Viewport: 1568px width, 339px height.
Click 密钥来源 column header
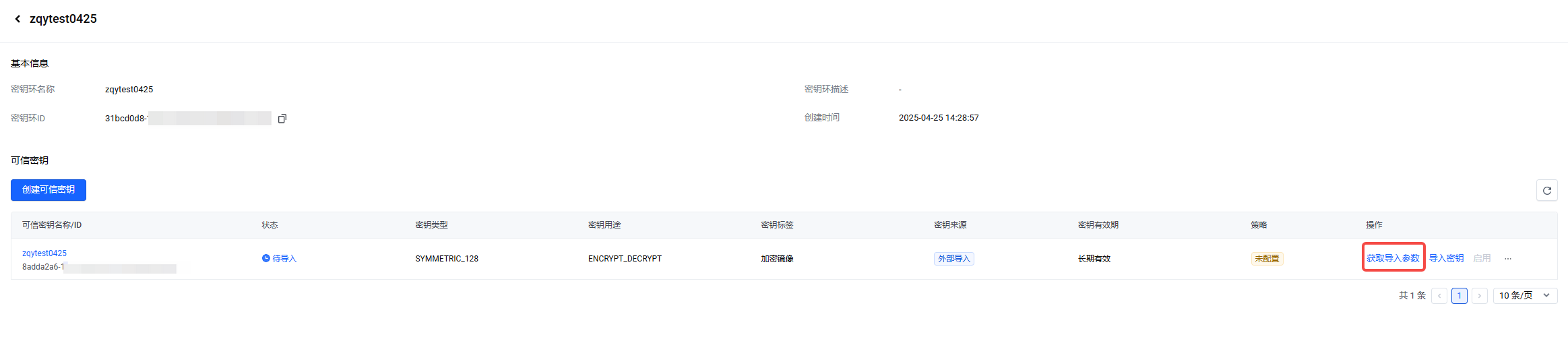(x=950, y=225)
